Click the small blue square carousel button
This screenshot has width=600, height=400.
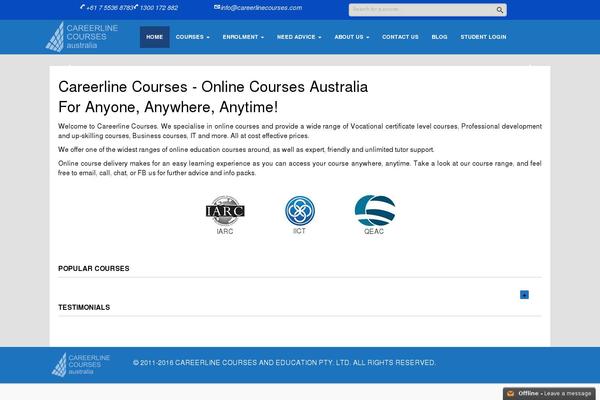[524, 294]
